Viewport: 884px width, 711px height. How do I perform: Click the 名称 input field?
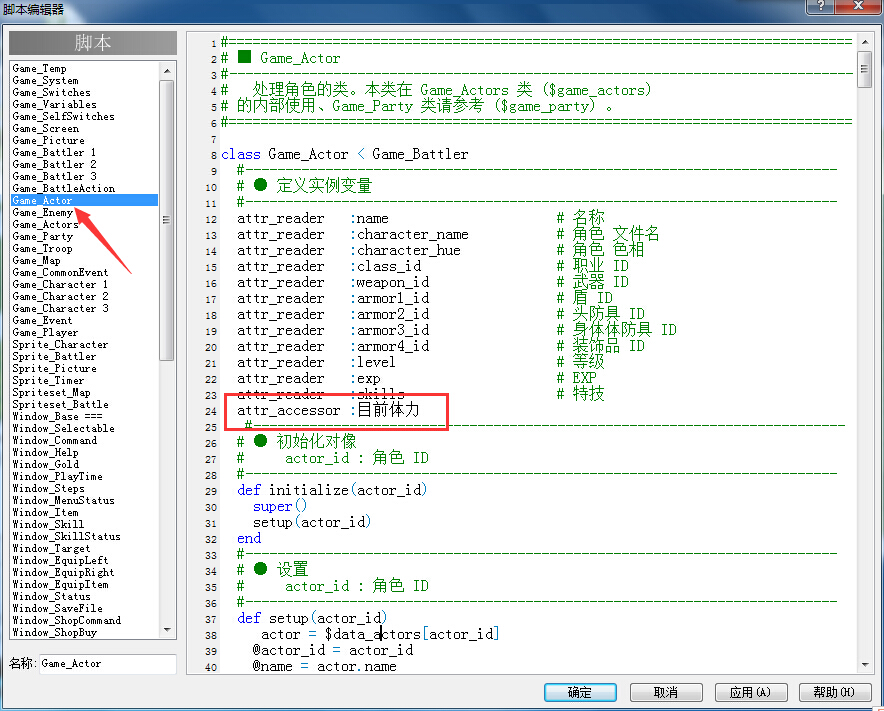[107, 664]
